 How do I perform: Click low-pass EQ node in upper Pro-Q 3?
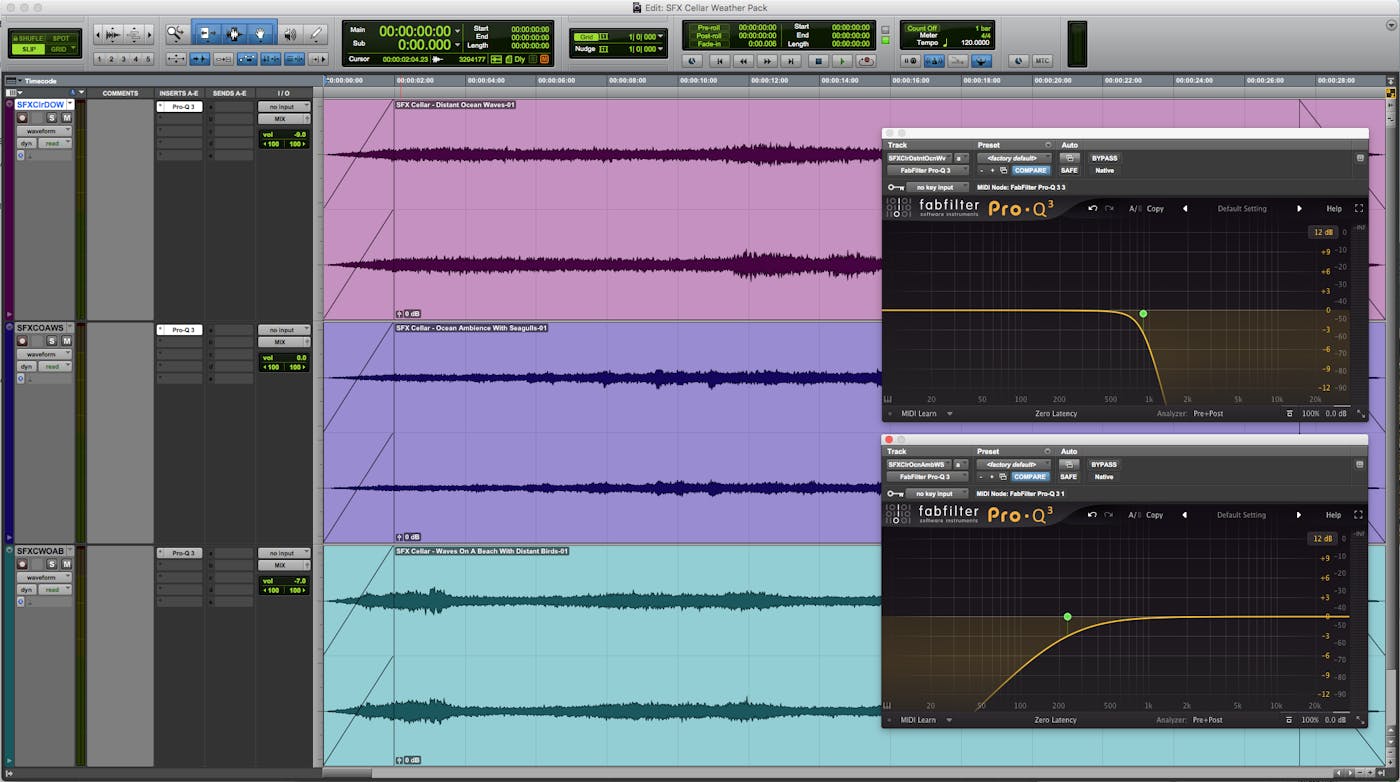(1143, 314)
